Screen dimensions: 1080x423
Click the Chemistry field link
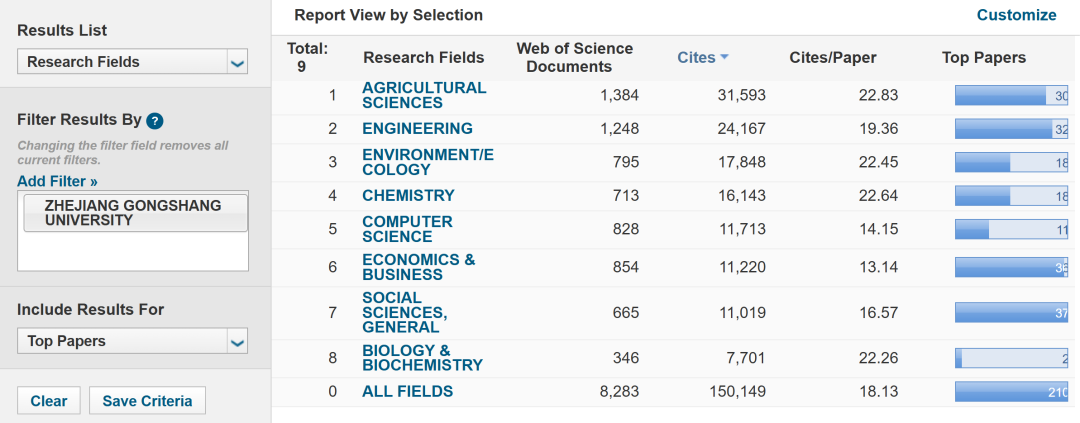coord(408,196)
